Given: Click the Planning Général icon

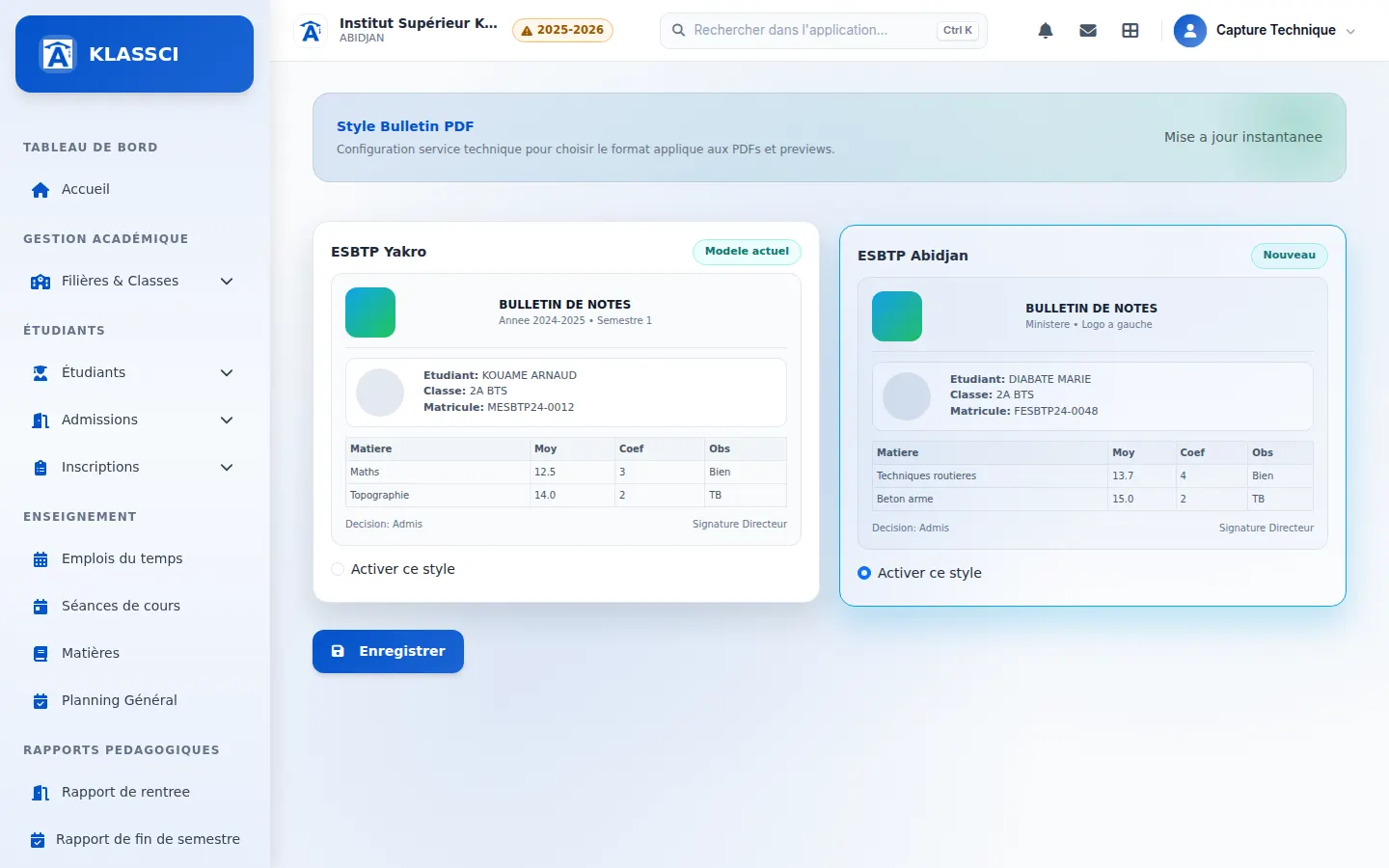Looking at the screenshot, I should coord(41,701).
